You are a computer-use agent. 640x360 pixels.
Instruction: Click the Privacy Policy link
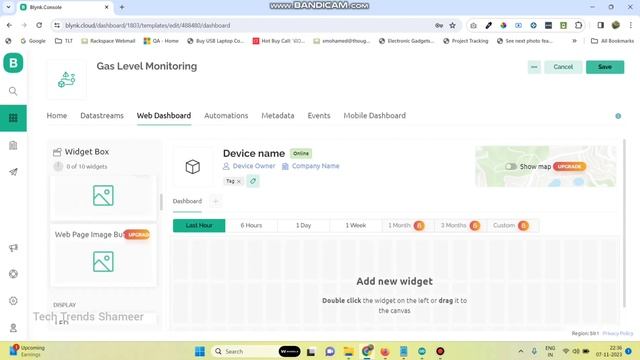(618, 333)
